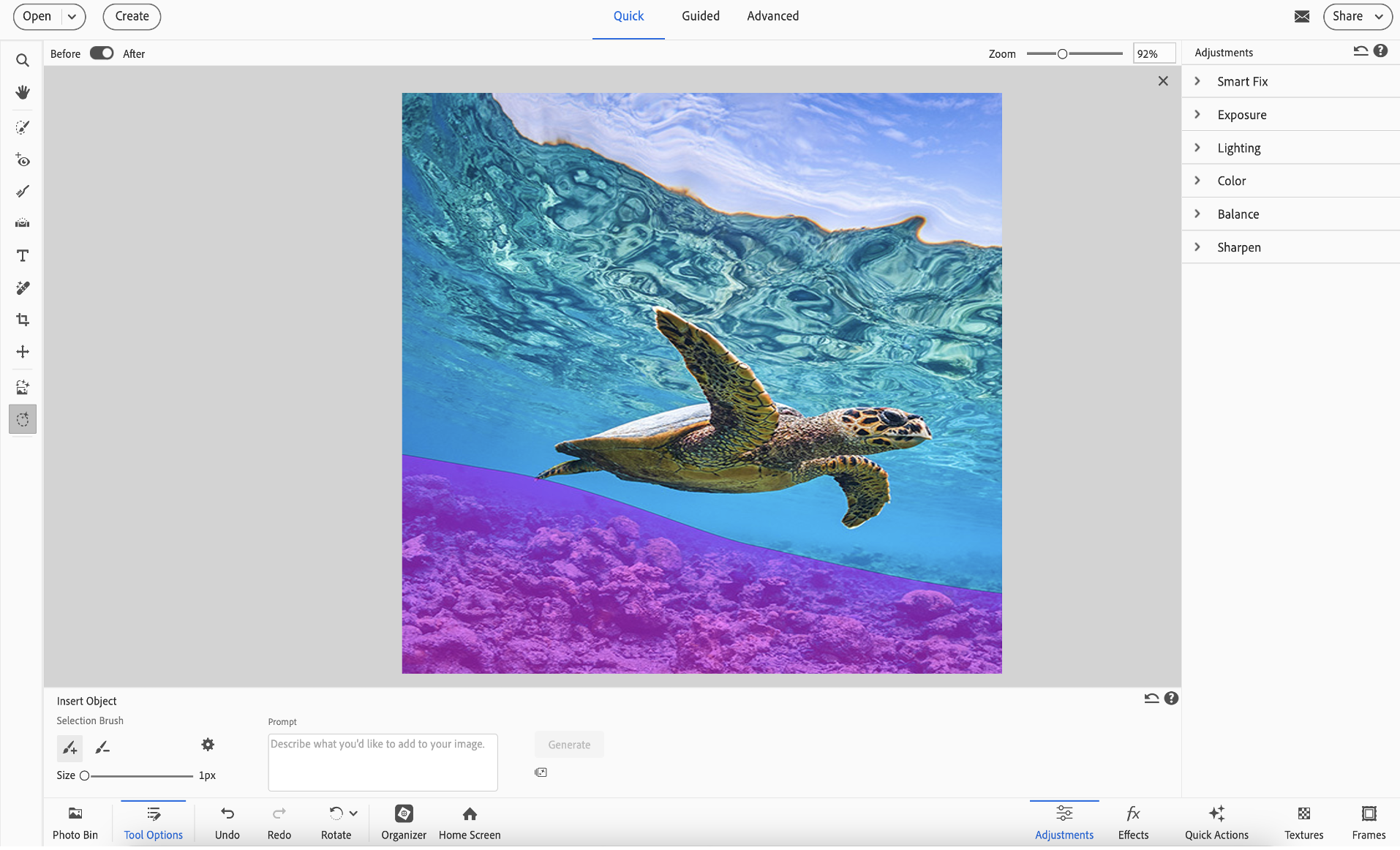Select the Zoom tool in toolbar

[x=23, y=61]
